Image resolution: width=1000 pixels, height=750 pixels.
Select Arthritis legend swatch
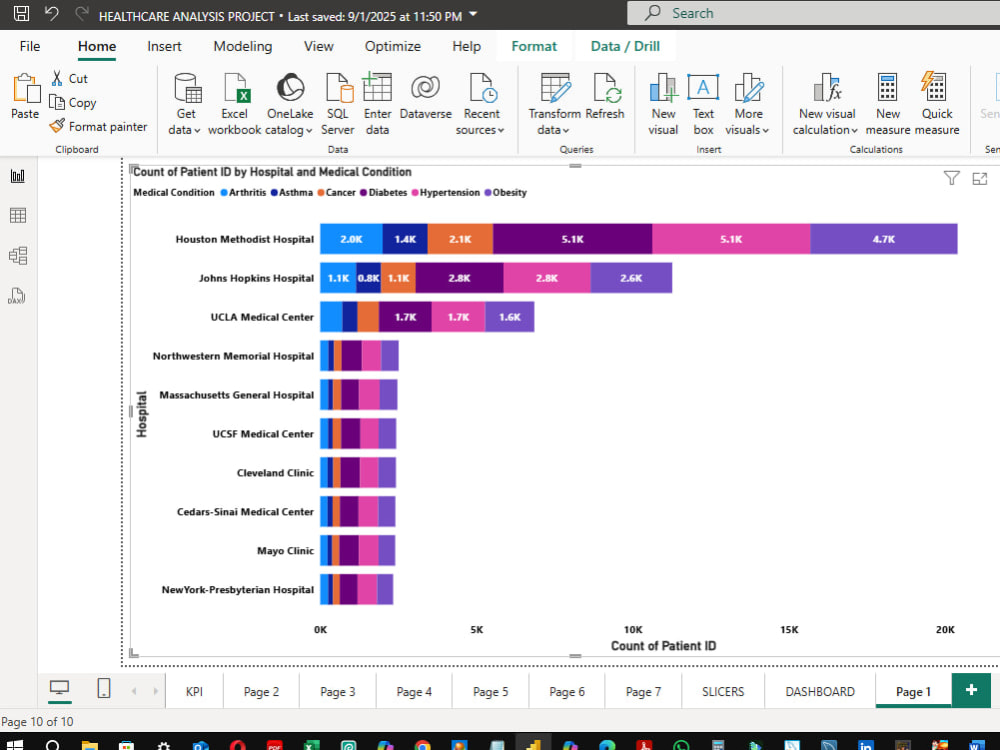[224, 193]
